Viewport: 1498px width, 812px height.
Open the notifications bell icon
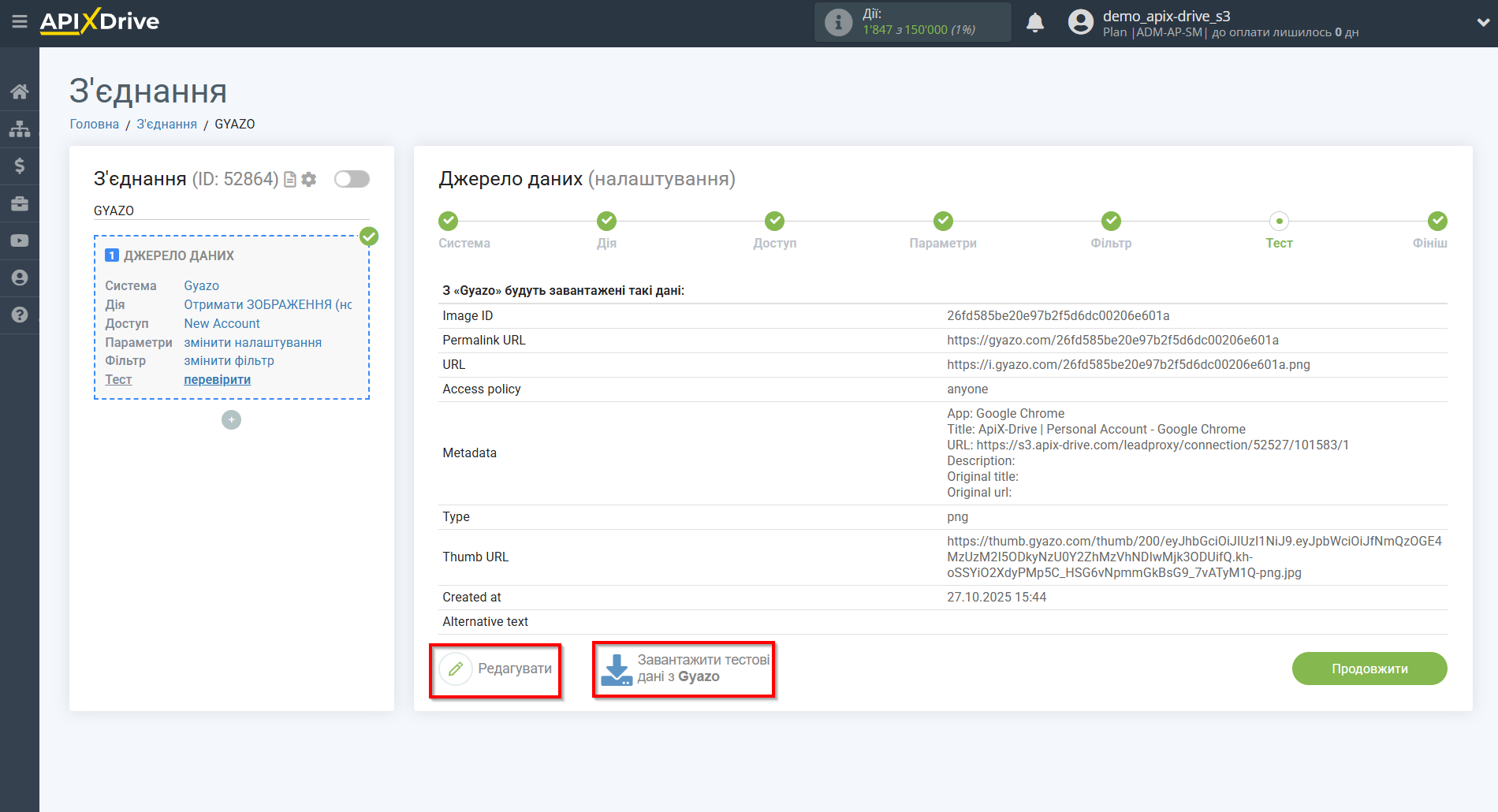point(1034,23)
